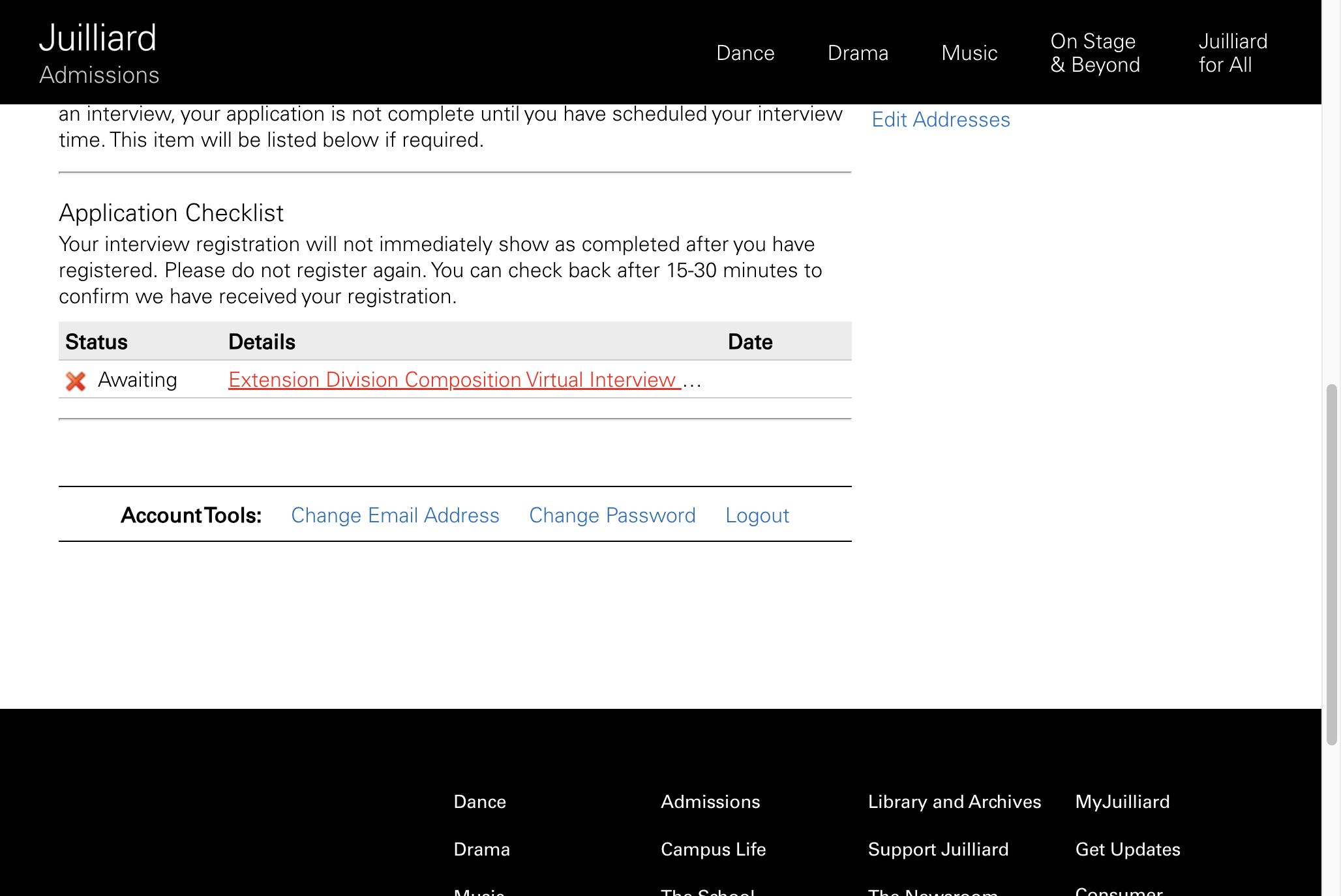Click the Awaiting status text

(x=138, y=380)
